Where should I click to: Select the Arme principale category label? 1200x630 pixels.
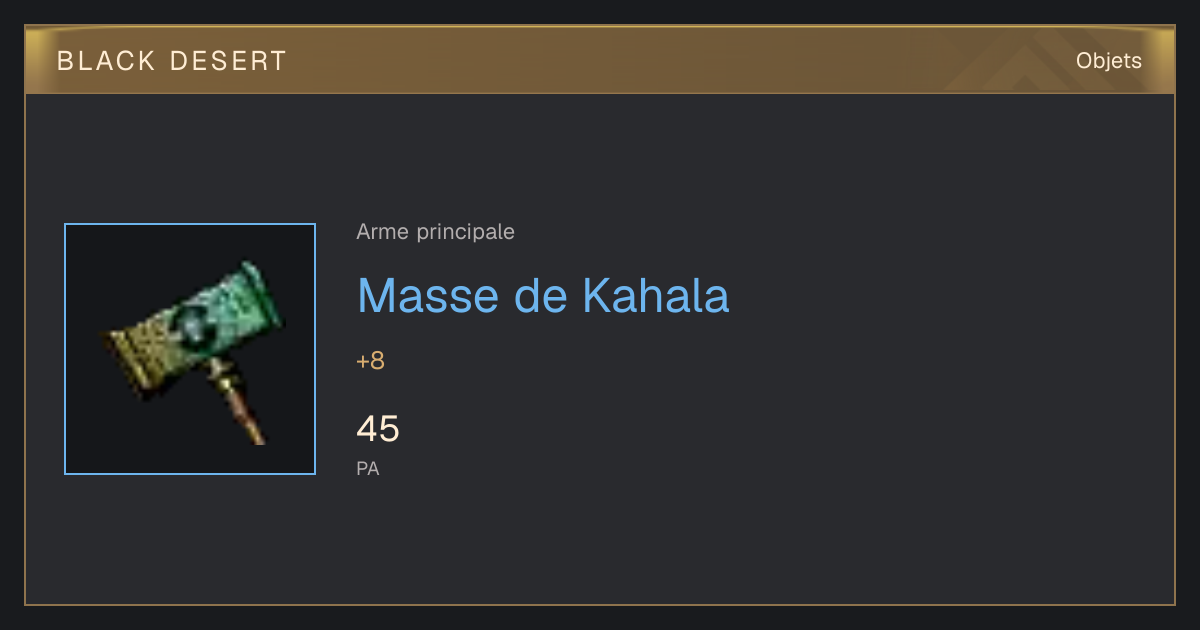(x=436, y=232)
